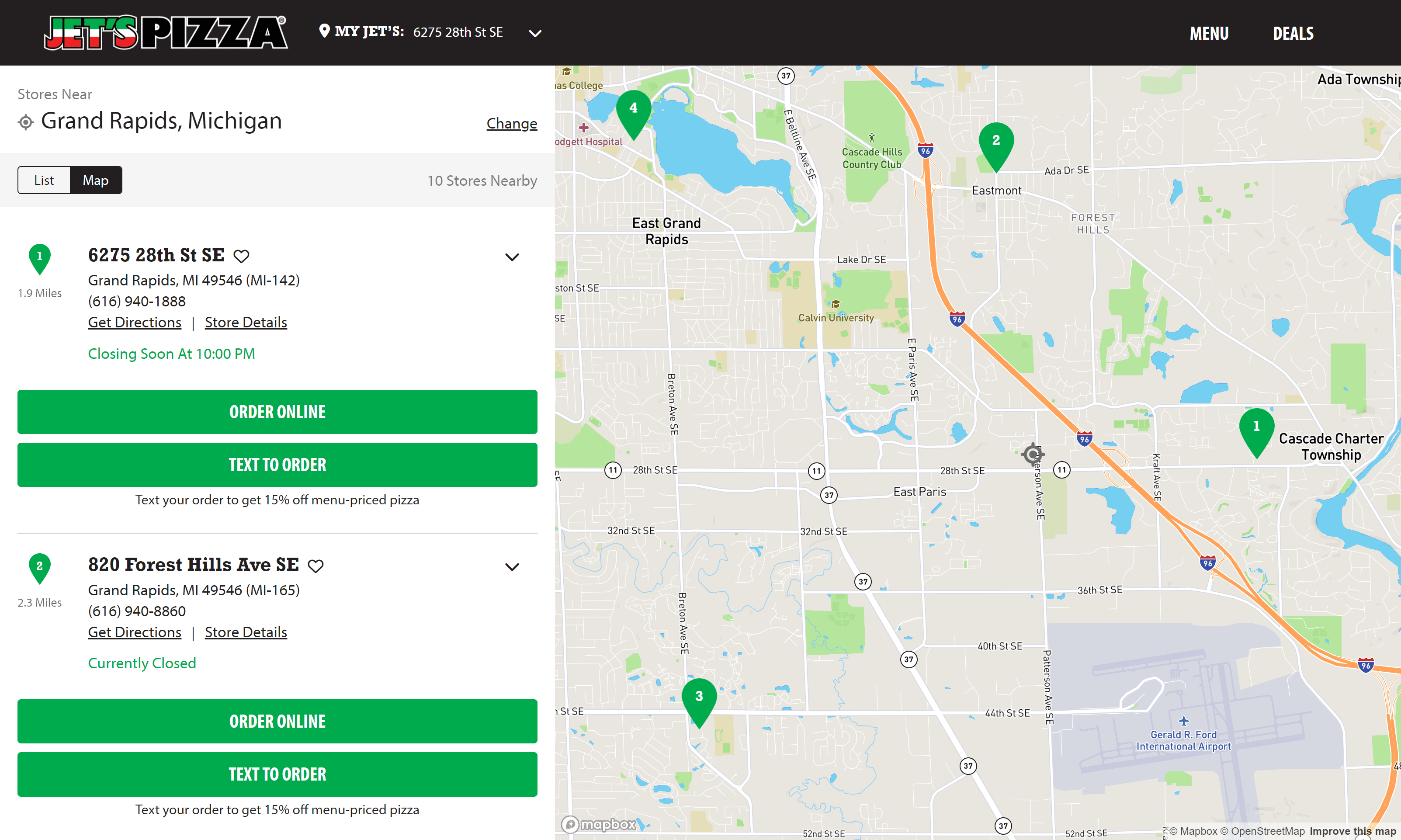
Task: Open the My Jet's store dropdown chevron
Action: [535, 33]
